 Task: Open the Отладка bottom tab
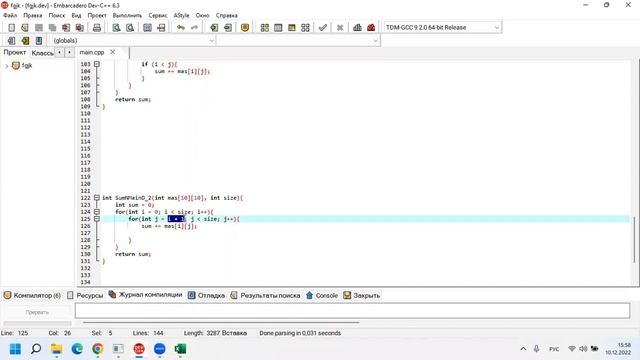[207, 295]
